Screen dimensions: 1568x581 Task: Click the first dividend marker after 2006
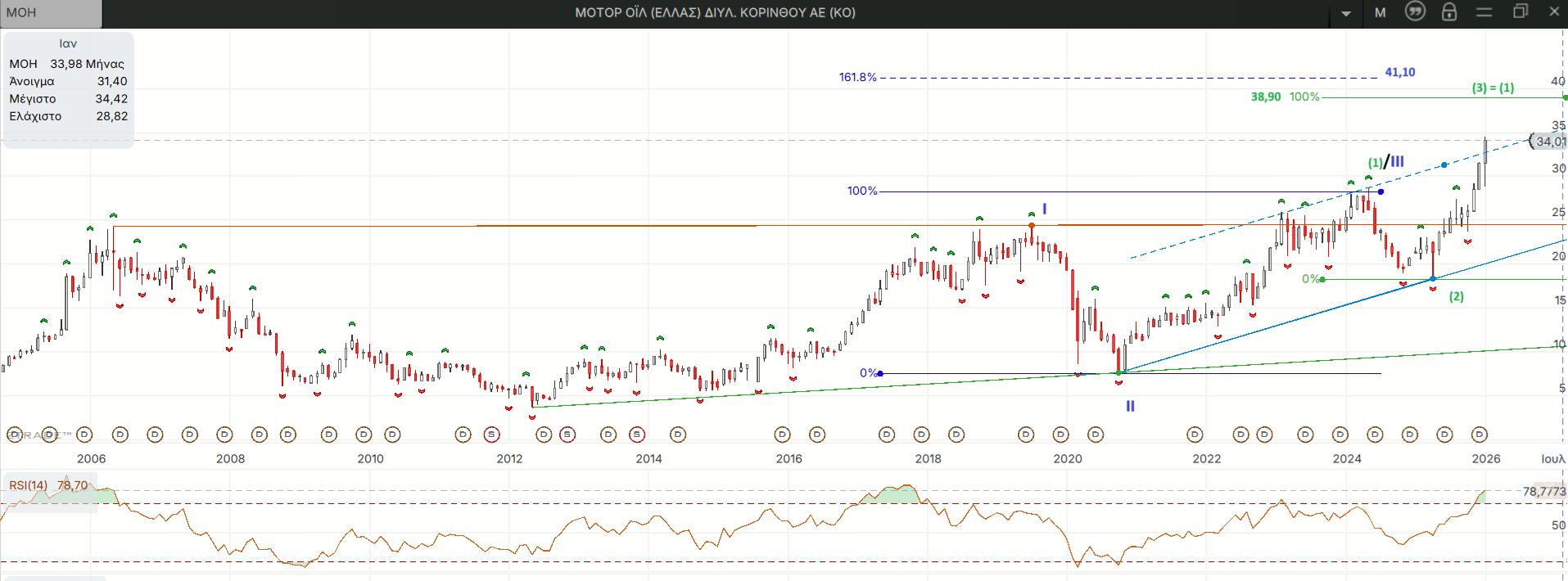120,435
